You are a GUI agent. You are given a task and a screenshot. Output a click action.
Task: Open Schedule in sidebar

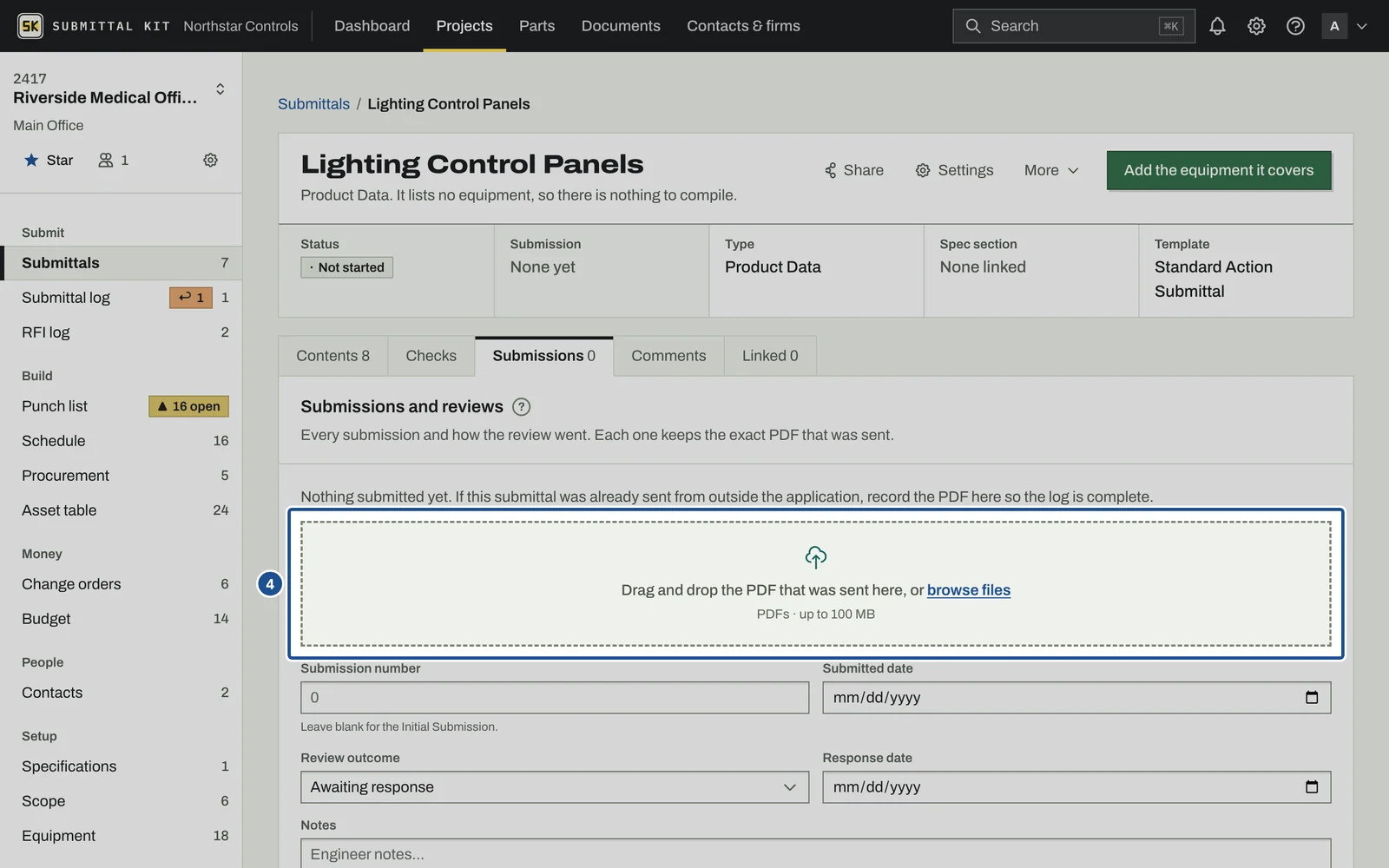click(x=122, y=441)
